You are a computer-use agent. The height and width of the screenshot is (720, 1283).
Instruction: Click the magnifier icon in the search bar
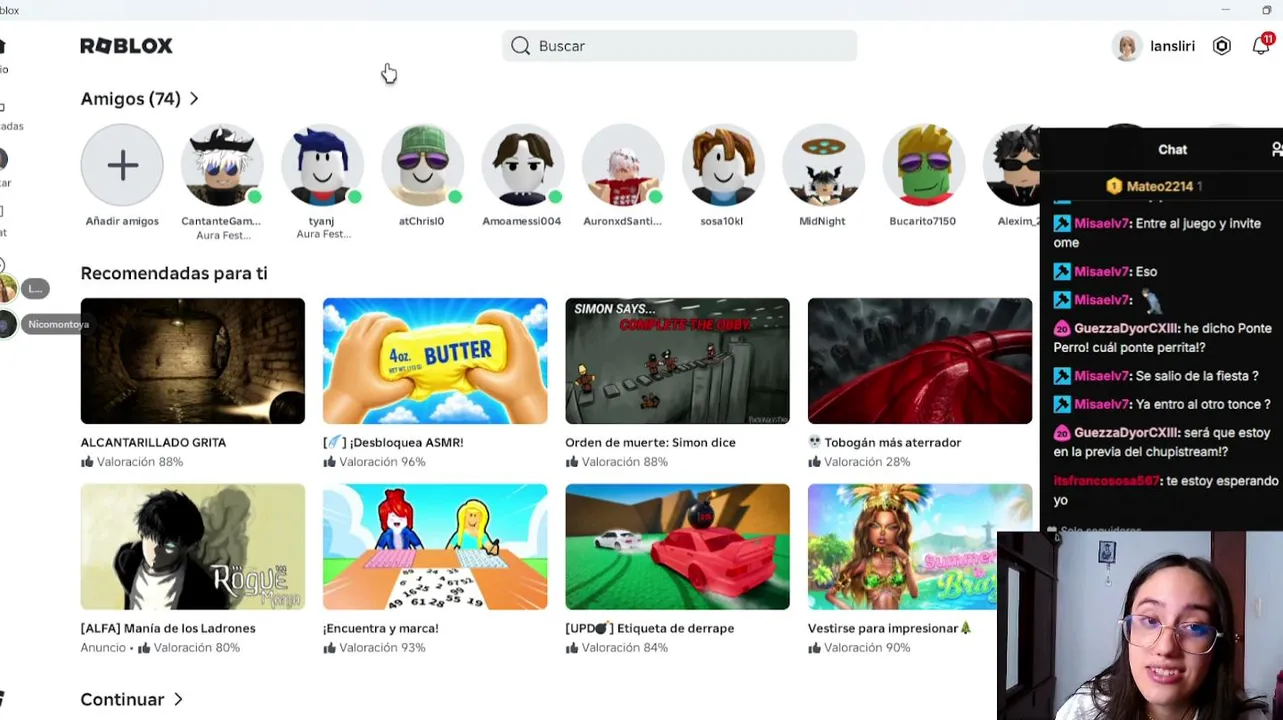(x=520, y=46)
